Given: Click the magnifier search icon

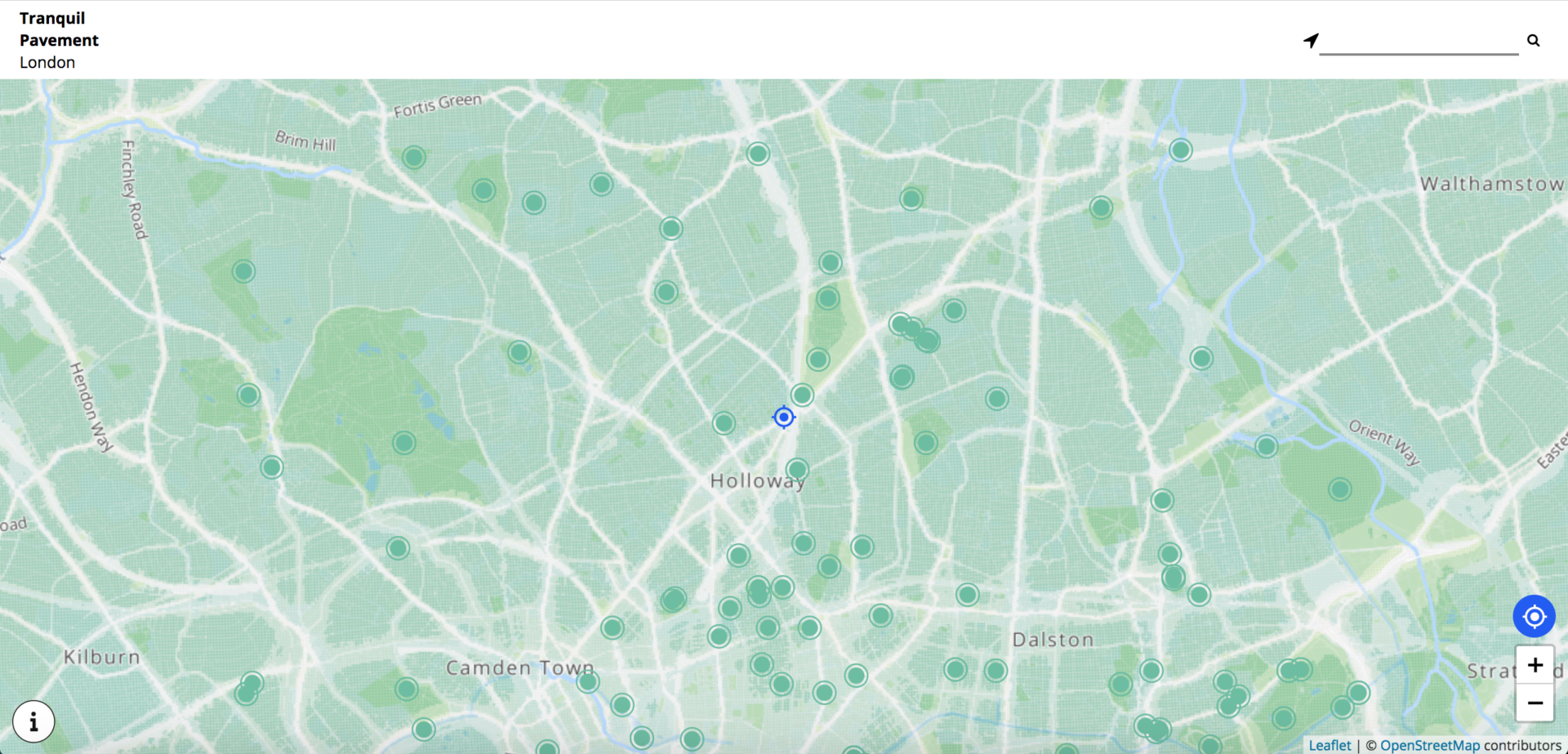Looking at the screenshot, I should click(x=1534, y=40).
